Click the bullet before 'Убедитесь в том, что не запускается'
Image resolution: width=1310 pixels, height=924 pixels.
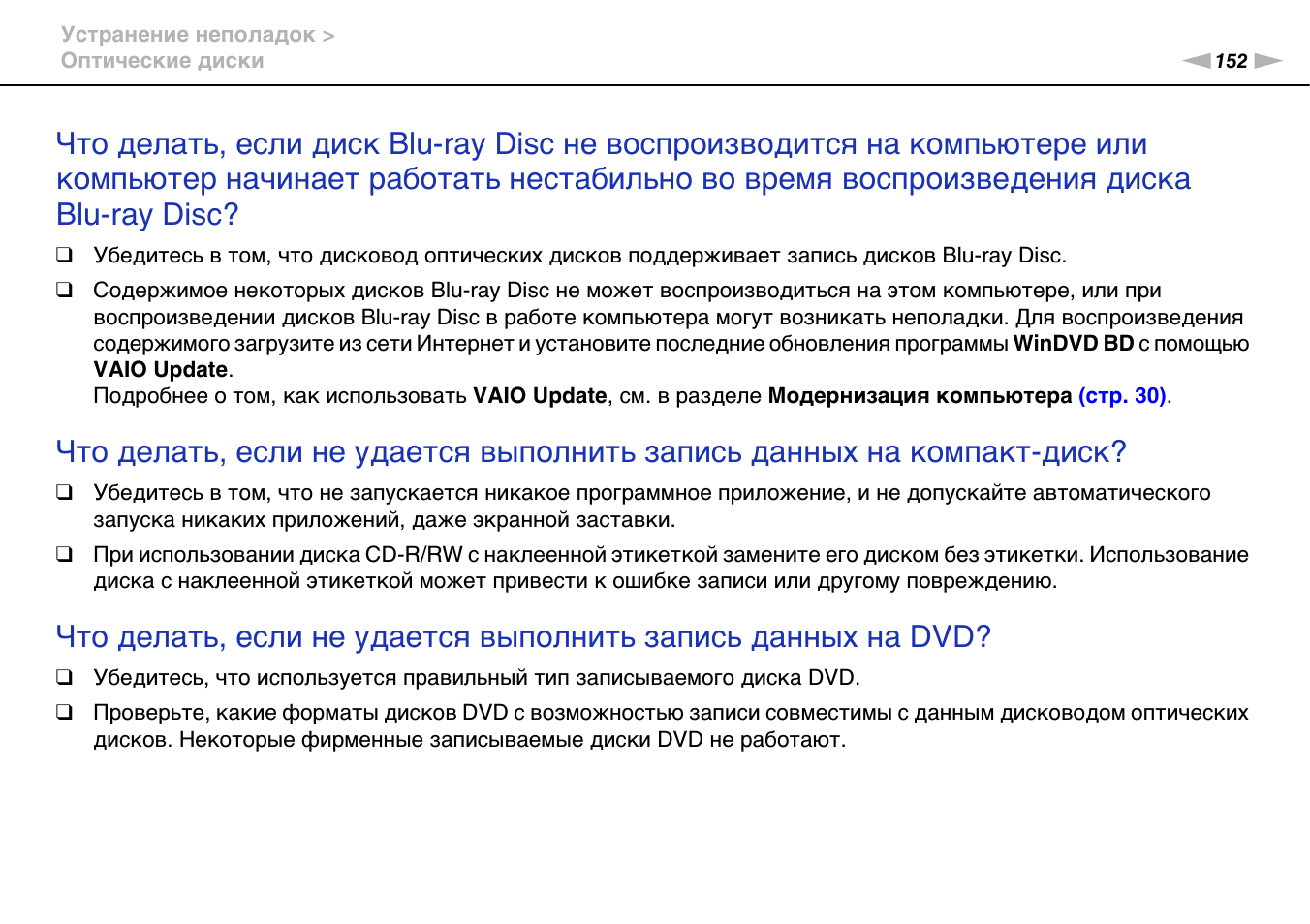65,493
